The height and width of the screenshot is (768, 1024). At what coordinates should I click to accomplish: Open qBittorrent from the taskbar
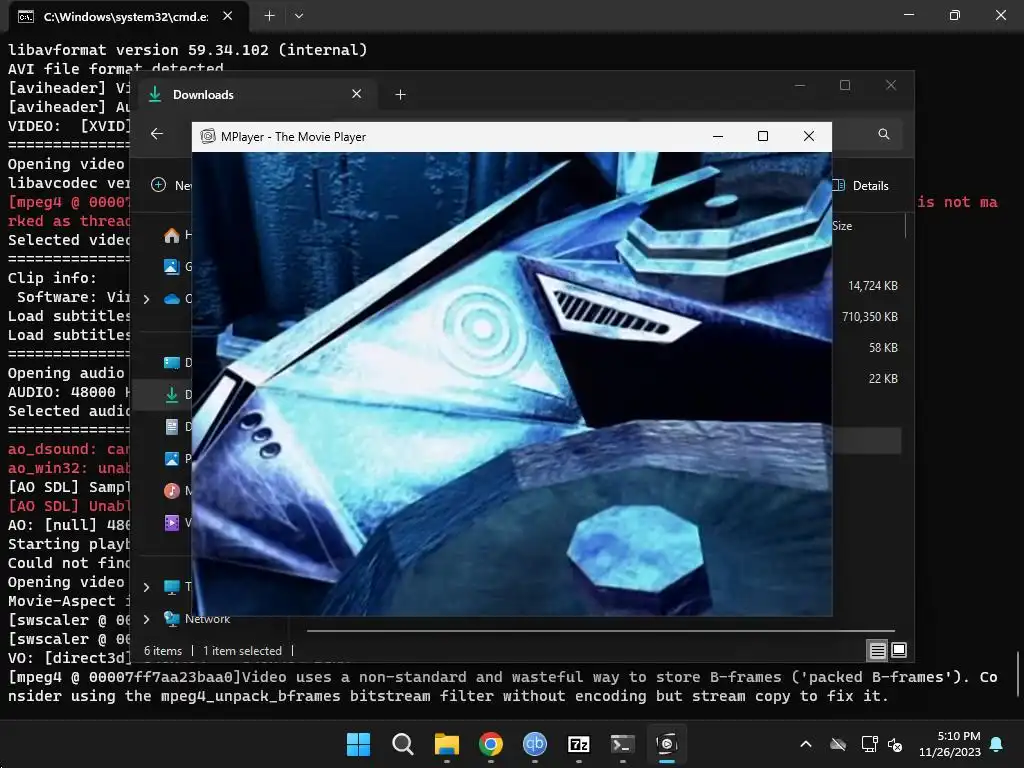pos(535,744)
